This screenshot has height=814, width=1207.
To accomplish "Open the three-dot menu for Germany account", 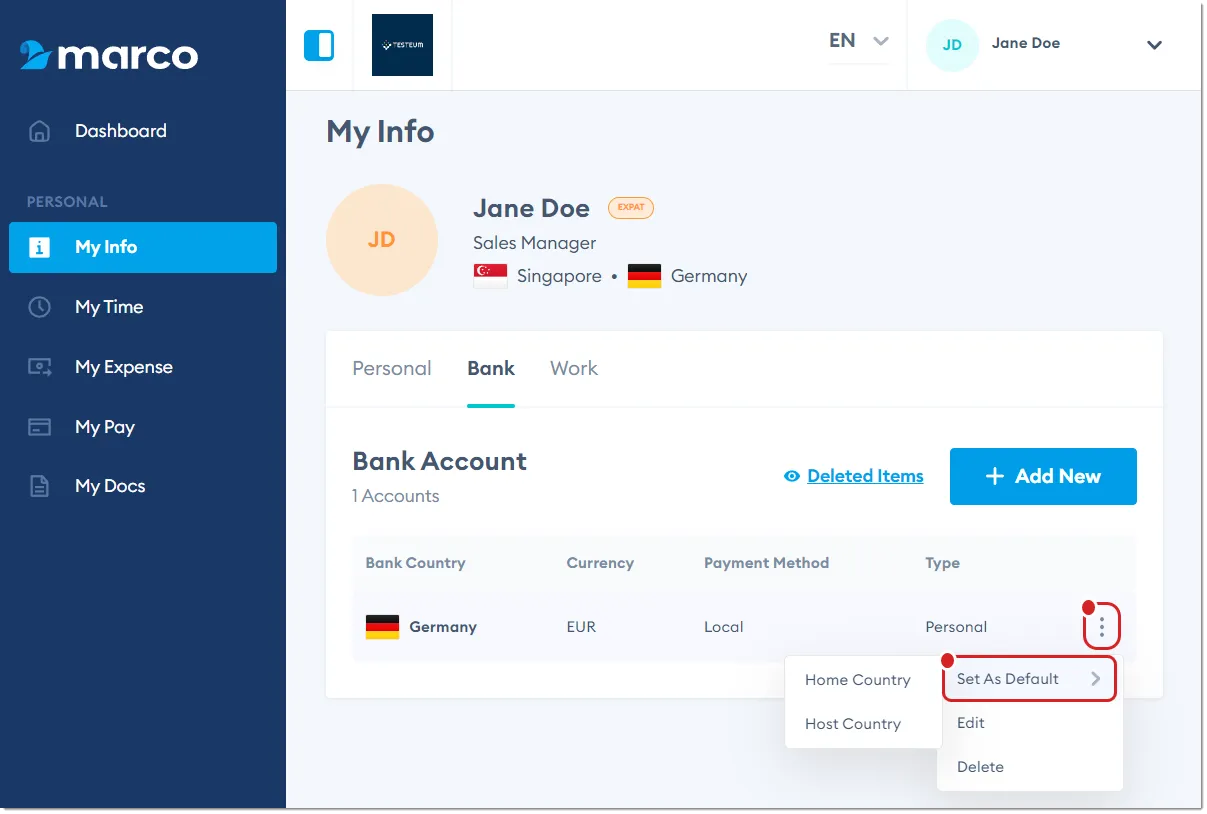I will (x=1101, y=627).
